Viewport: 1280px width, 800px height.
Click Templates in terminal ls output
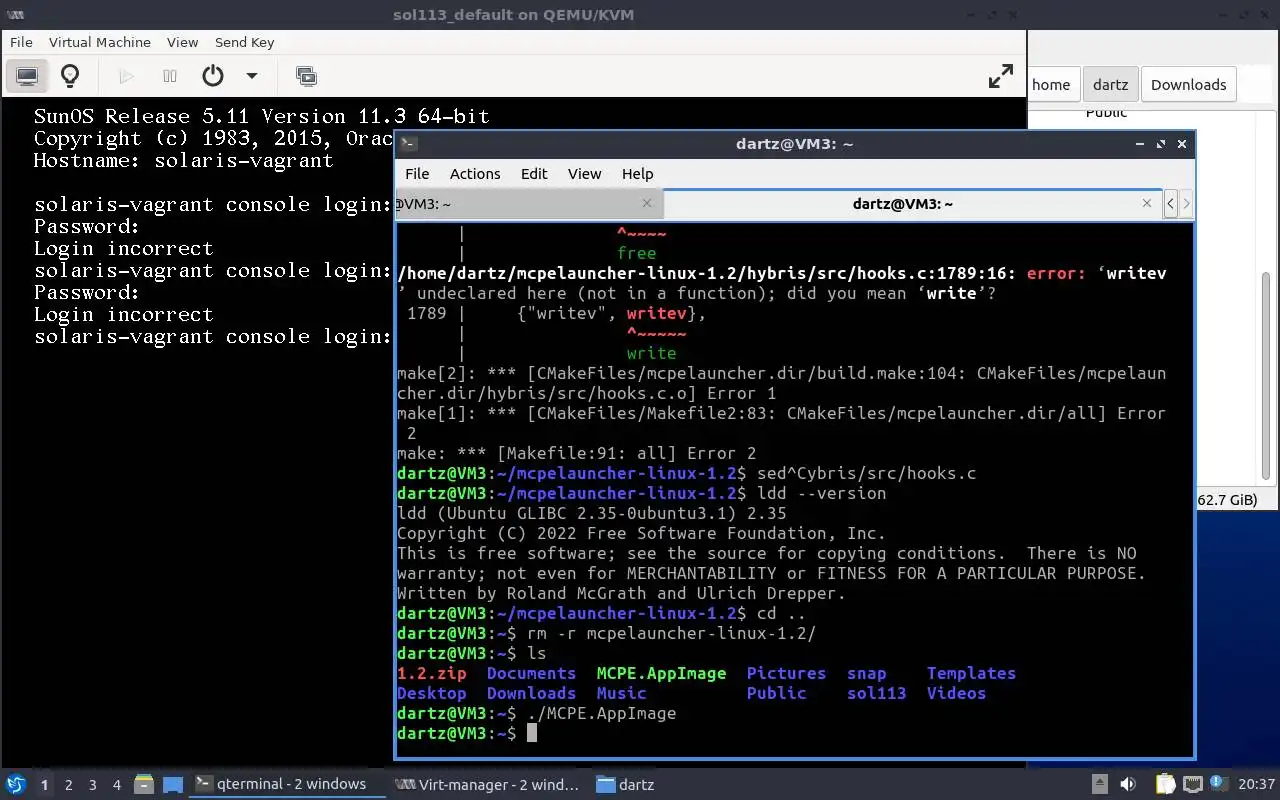[971, 673]
